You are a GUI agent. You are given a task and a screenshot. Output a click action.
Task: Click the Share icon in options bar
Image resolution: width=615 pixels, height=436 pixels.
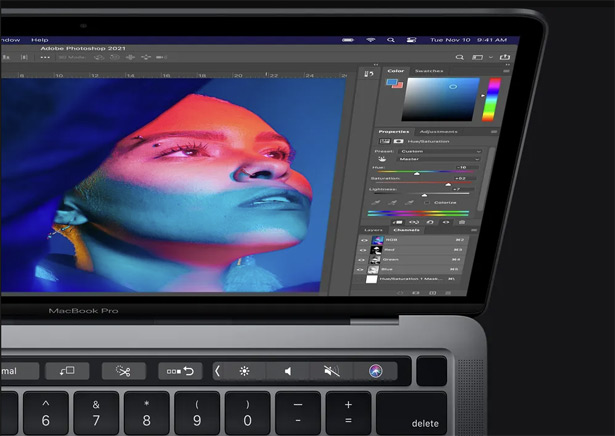pyautogui.click(x=505, y=57)
